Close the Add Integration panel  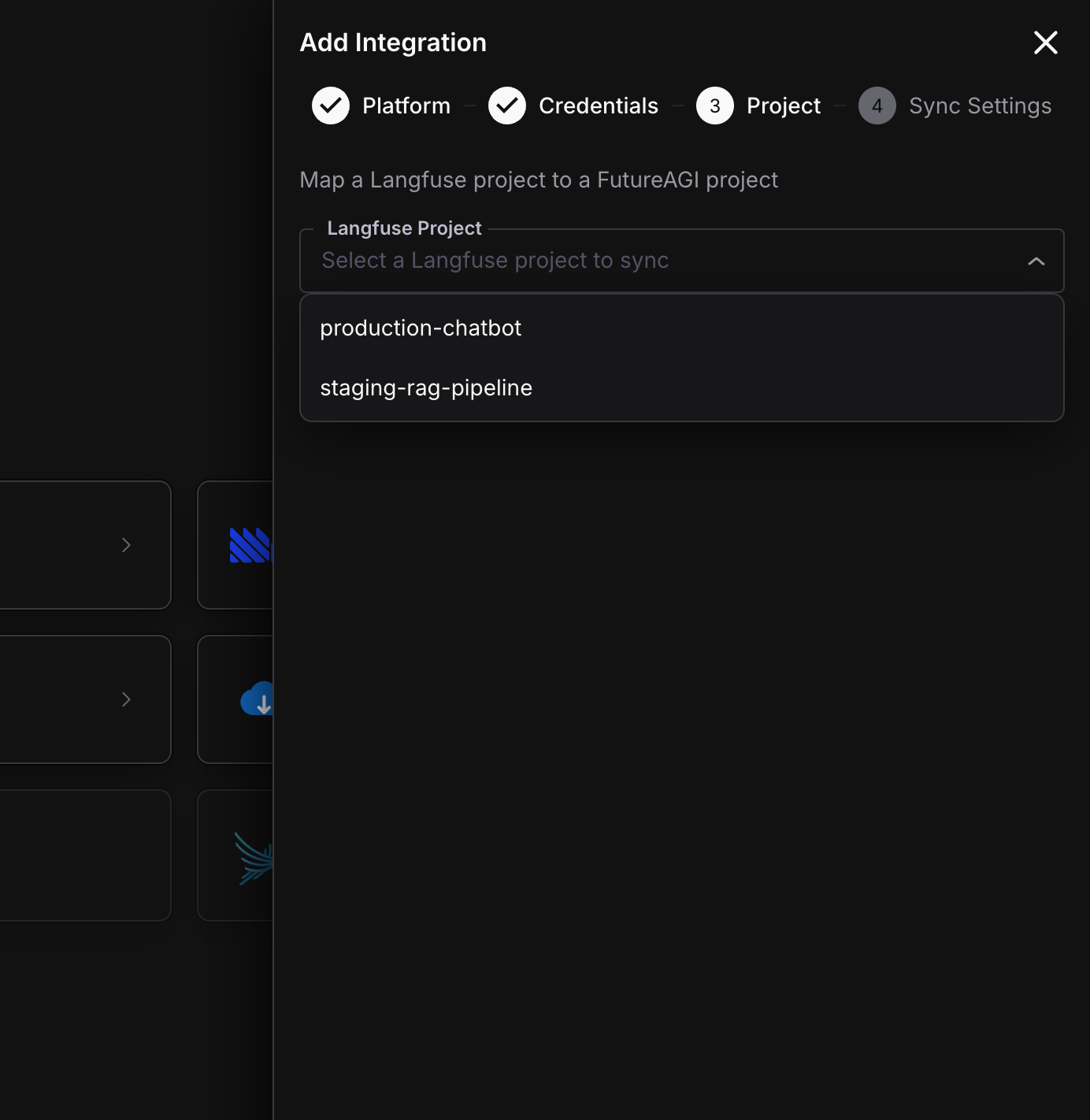click(x=1045, y=43)
